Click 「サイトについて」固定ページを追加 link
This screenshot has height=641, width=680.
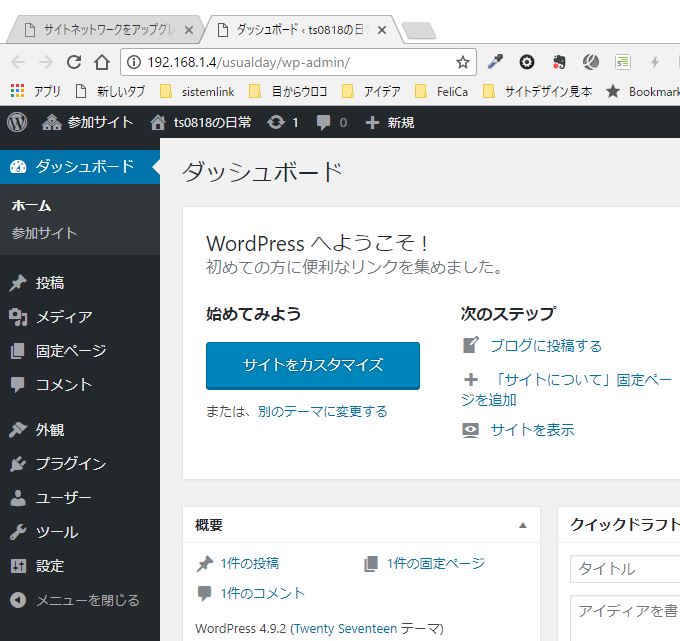pyautogui.click(x=566, y=389)
